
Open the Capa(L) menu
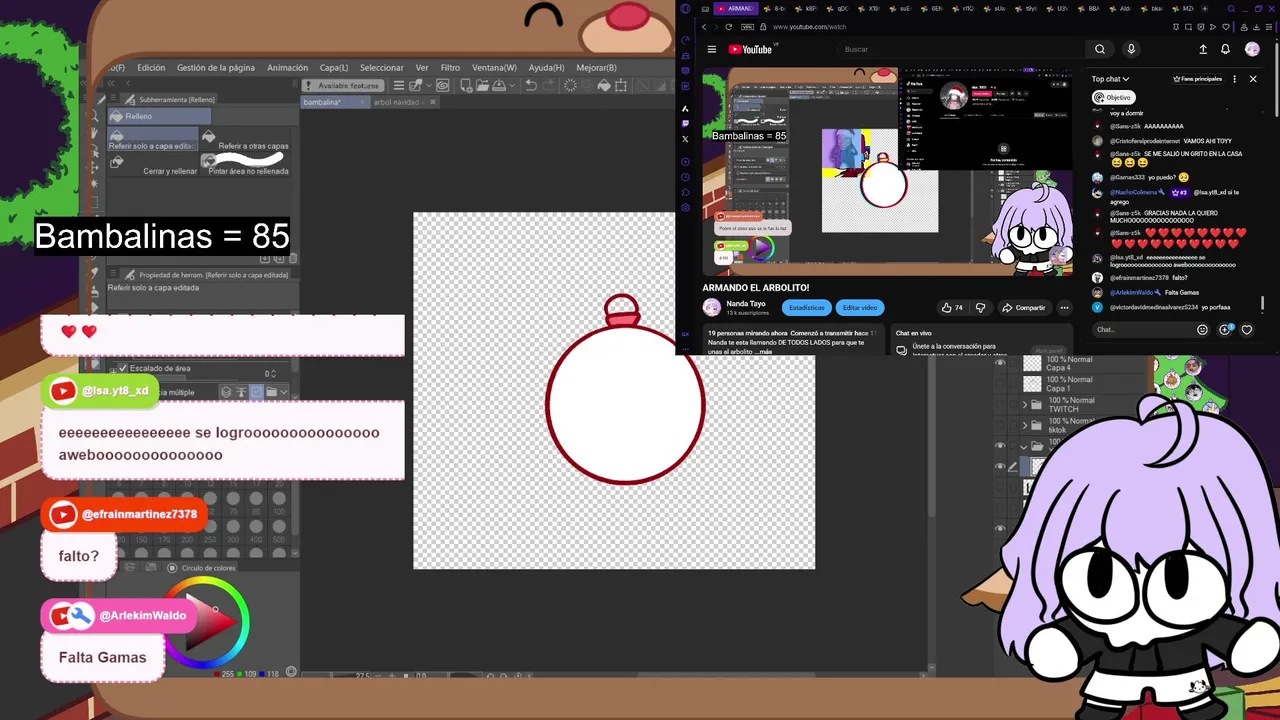tap(334, 68)
